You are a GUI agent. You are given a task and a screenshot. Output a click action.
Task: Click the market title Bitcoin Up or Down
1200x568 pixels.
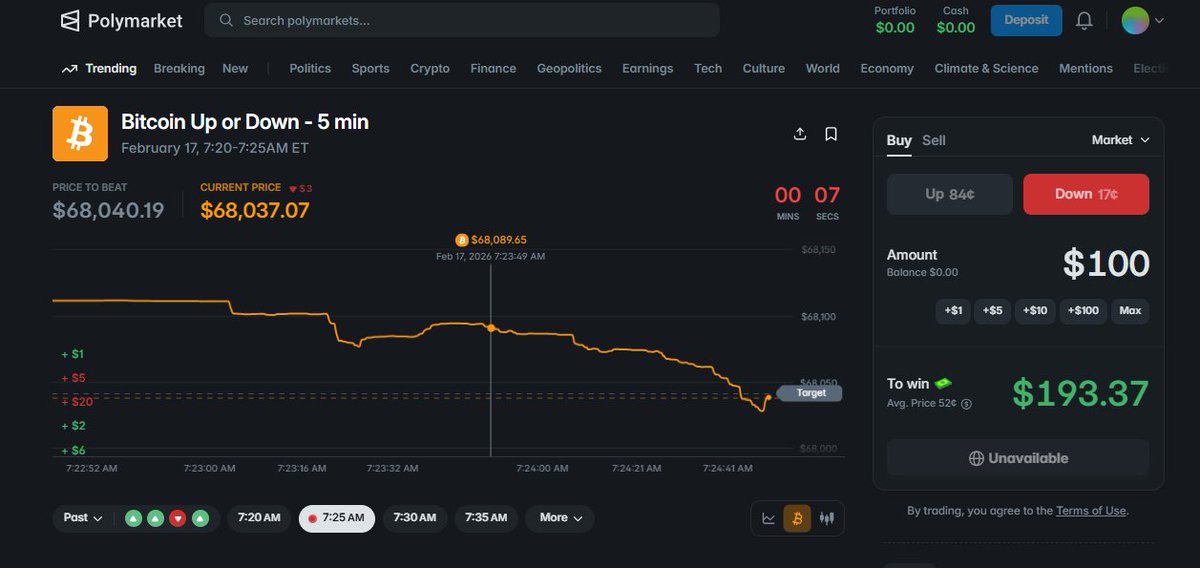click(x=245, y=122)
